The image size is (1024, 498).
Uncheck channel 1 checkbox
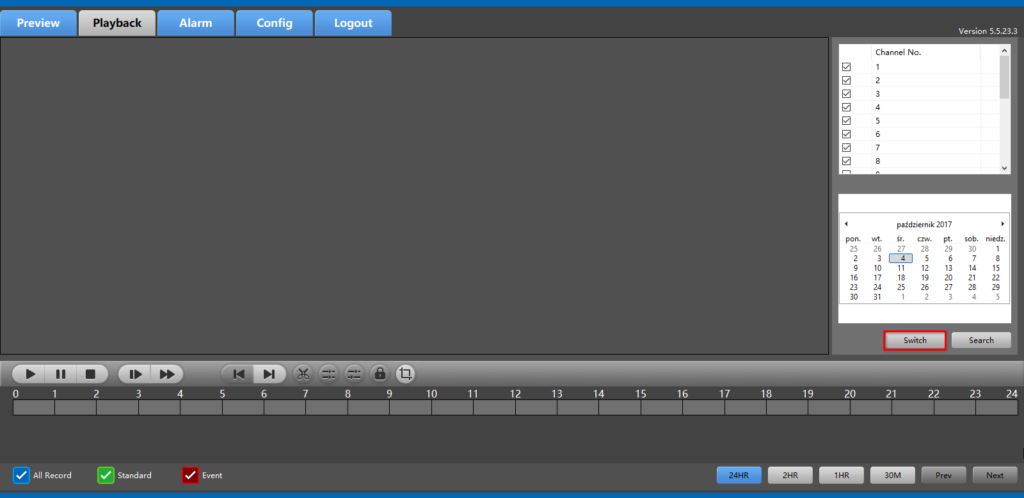[847, 67]
